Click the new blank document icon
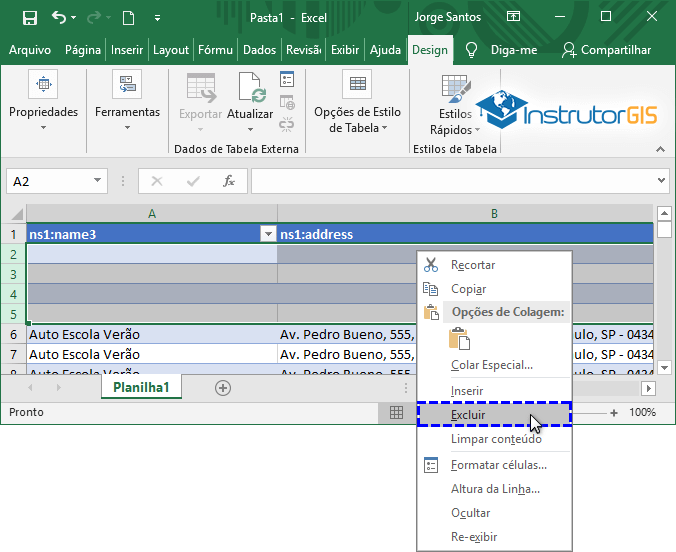The height and width of the screenshot is (552, 676). click(x=128, y=18)
